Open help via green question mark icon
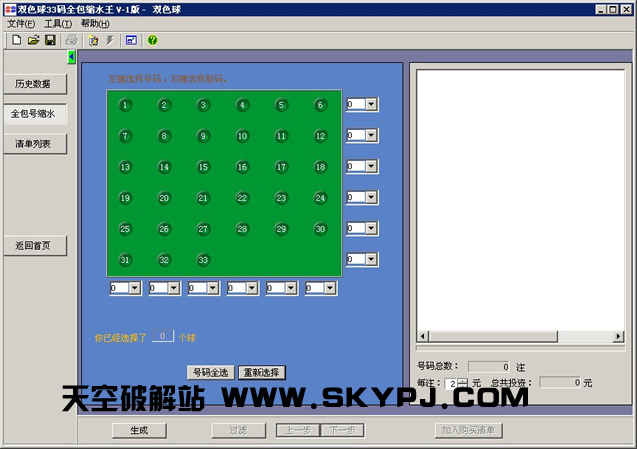The image size is (637, 449). 152,40
